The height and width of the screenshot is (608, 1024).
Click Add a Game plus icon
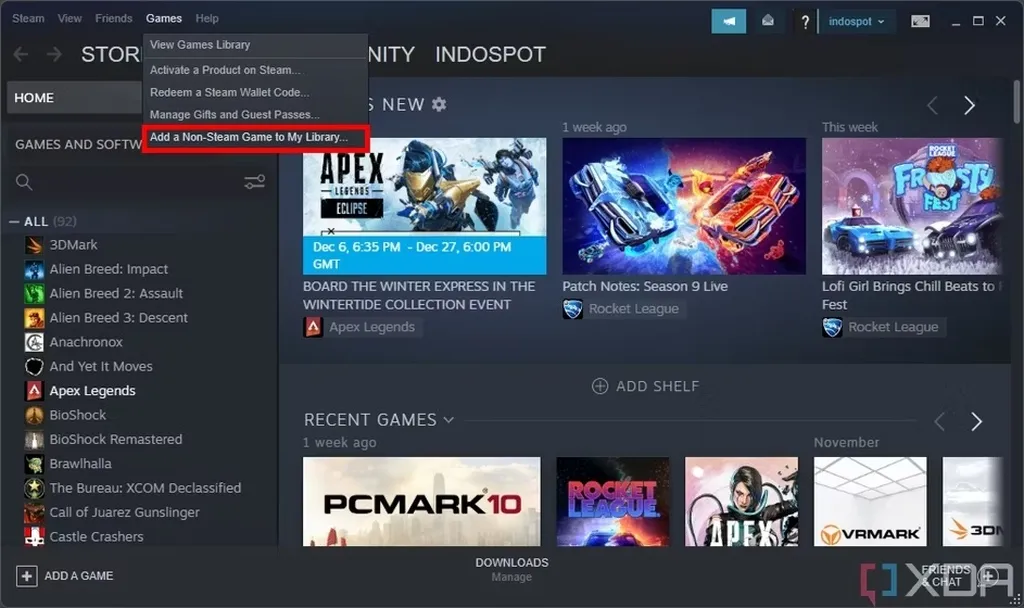27,576
